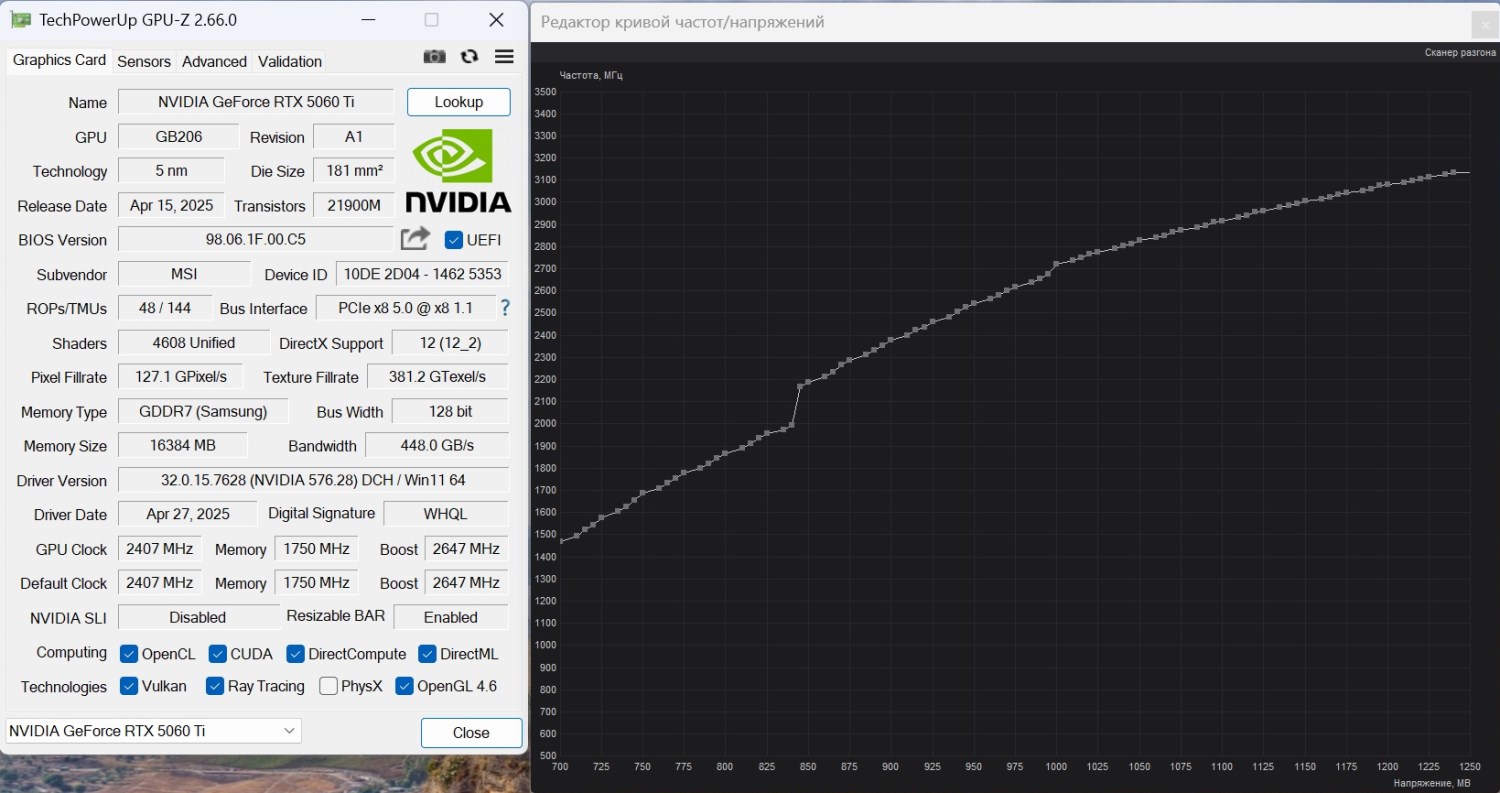
Task: Click the Shaders value 4608 Unified
Action: [x=194, y=343]
